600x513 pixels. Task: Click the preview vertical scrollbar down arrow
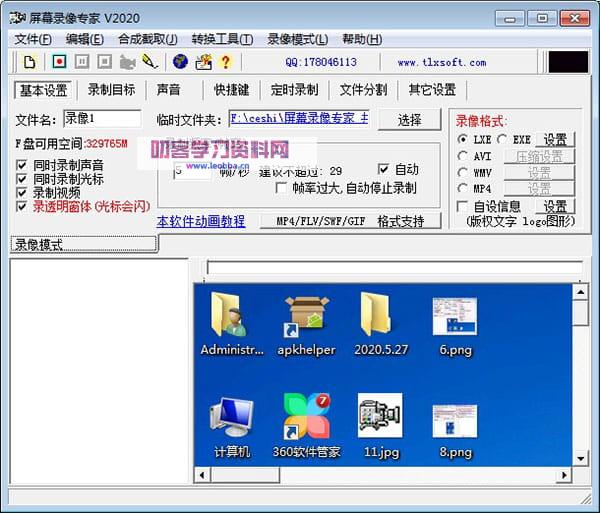(x=580, y=458)
